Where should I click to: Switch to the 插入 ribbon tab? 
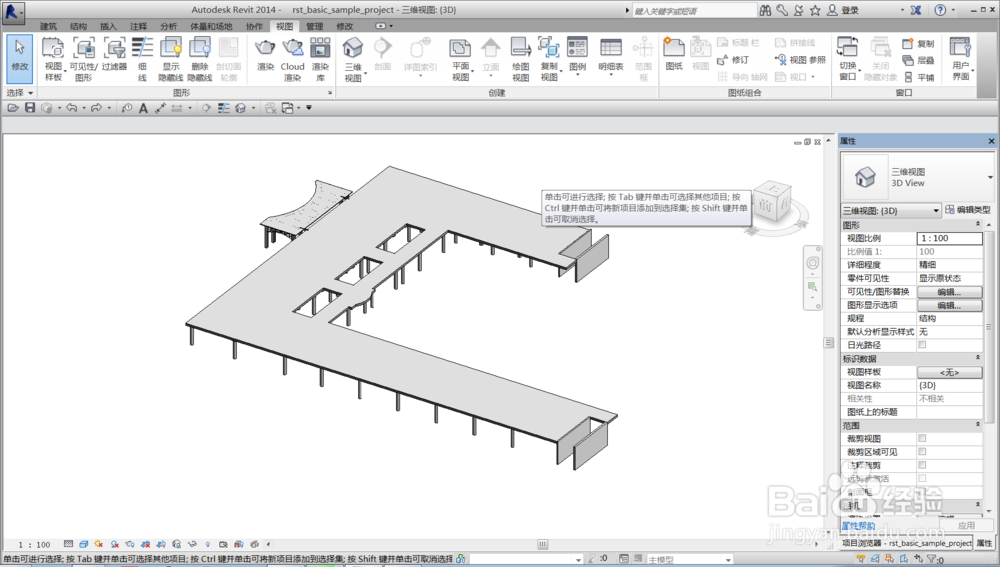(x=108, y=26)
